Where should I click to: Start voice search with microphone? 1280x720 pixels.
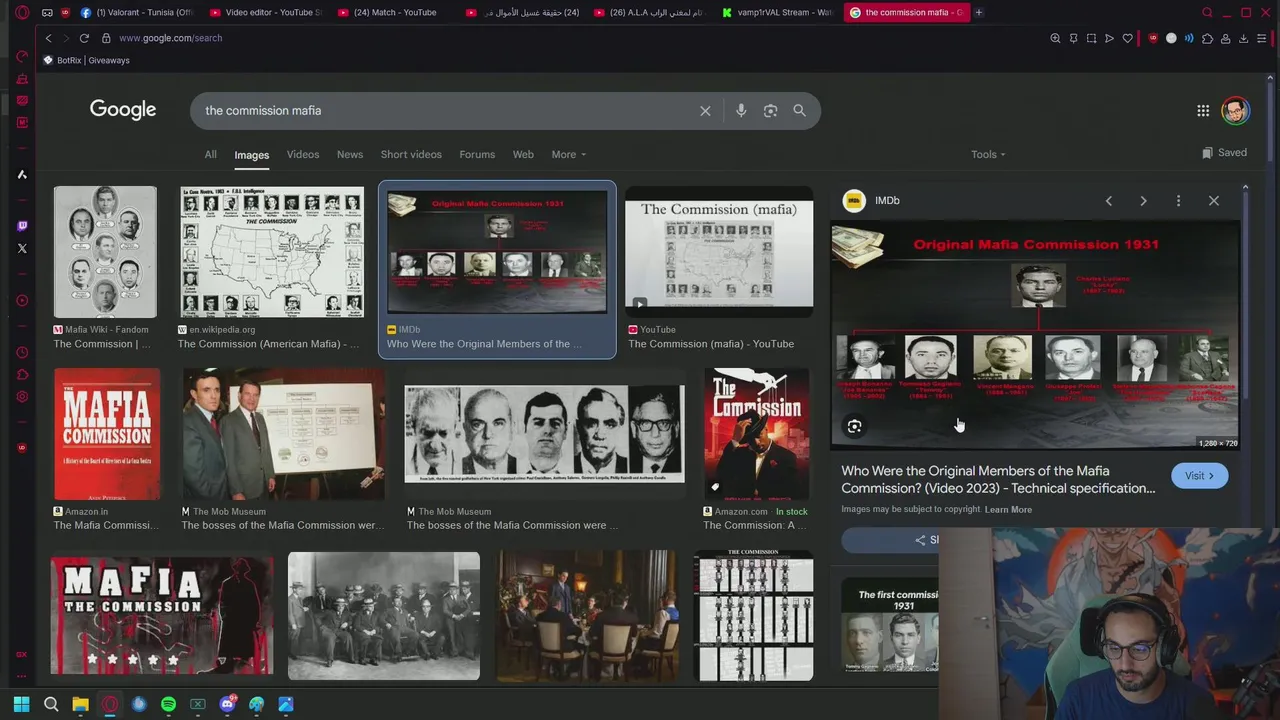point(741,111)
